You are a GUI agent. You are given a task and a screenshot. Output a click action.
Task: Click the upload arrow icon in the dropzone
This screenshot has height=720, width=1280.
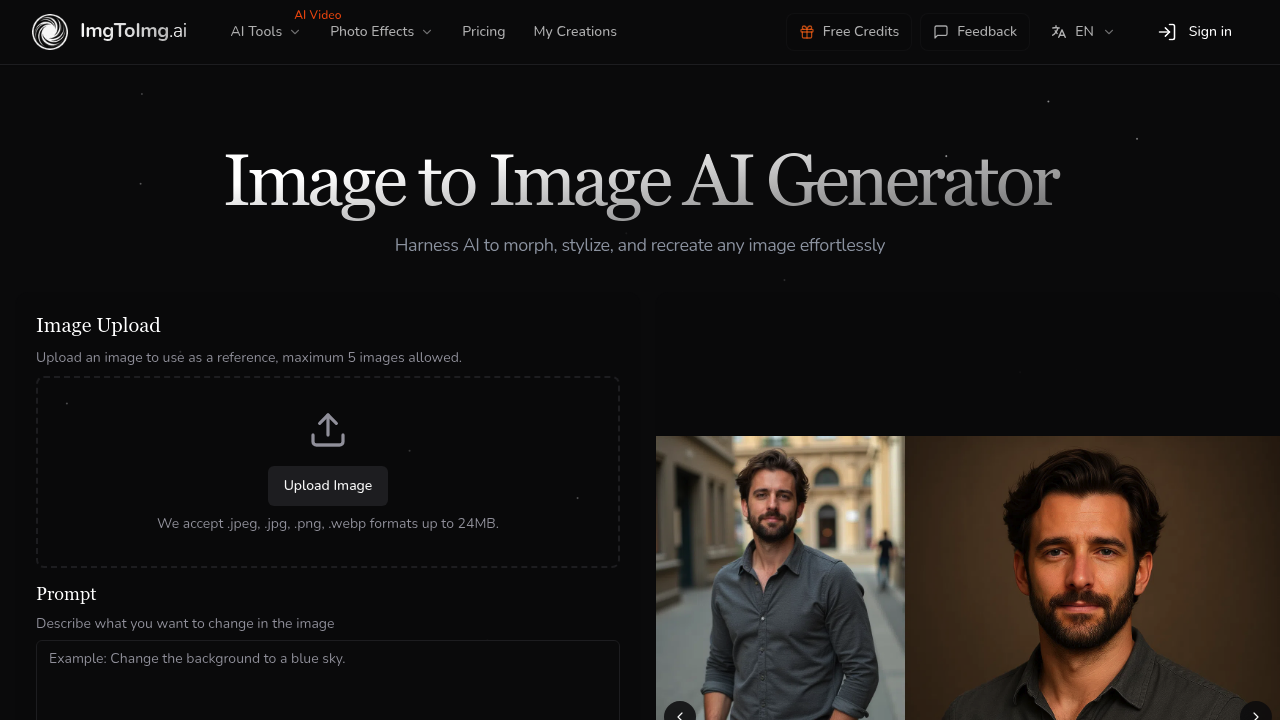tap(327, 428)
